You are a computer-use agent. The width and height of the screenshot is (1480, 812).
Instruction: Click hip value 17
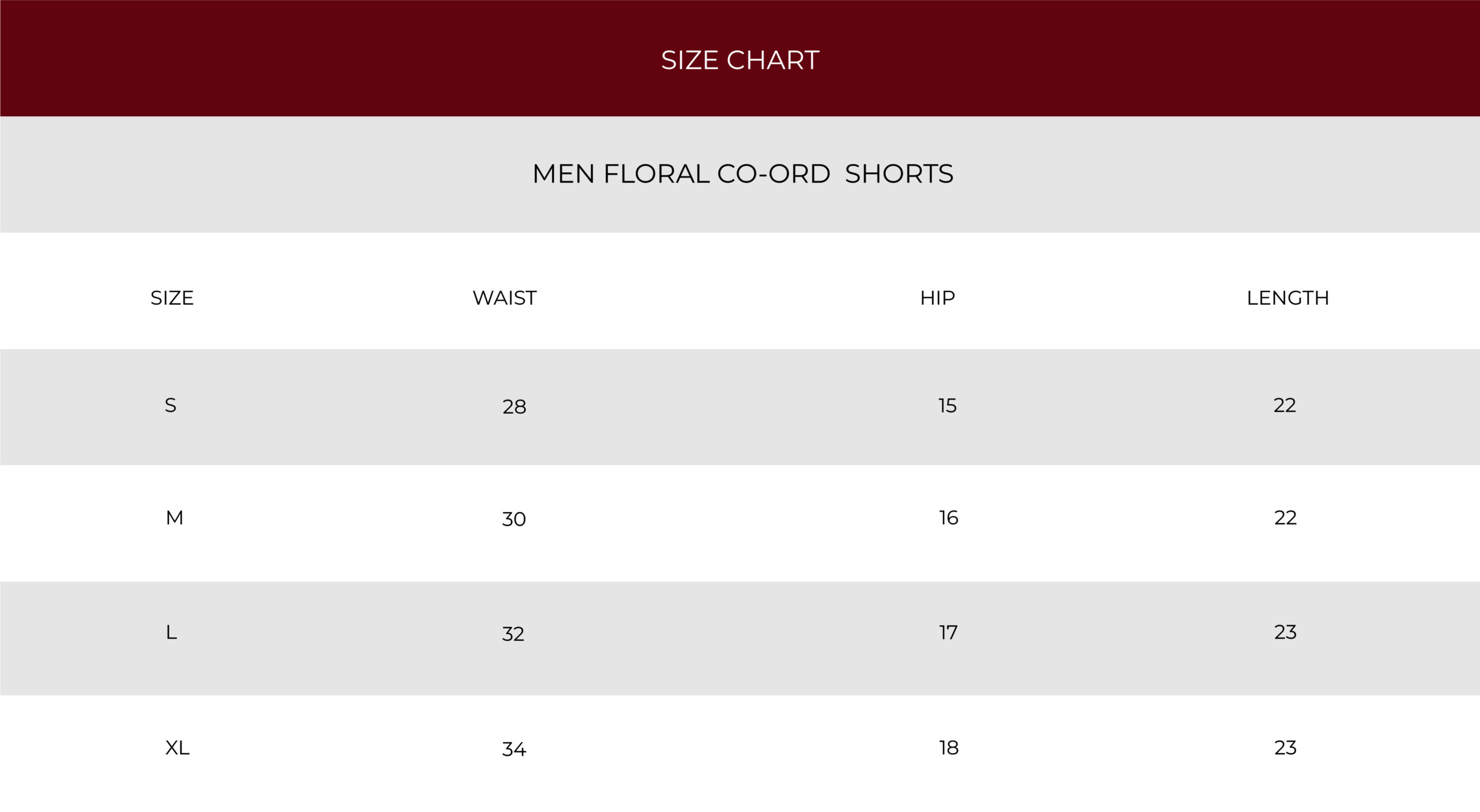pos(948,633)
